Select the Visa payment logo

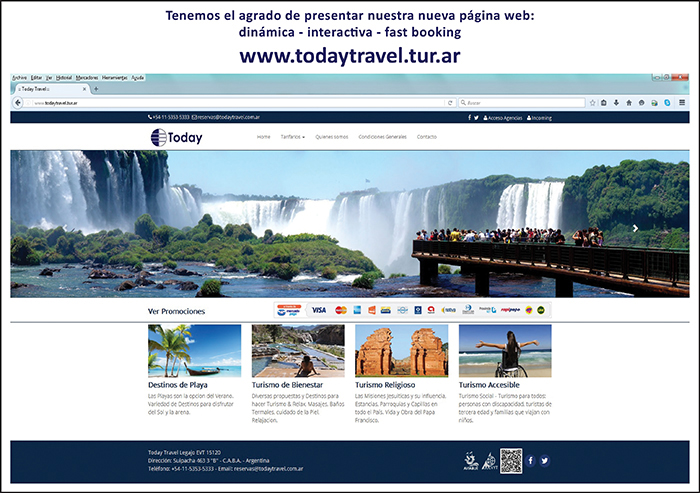point(319,310)
